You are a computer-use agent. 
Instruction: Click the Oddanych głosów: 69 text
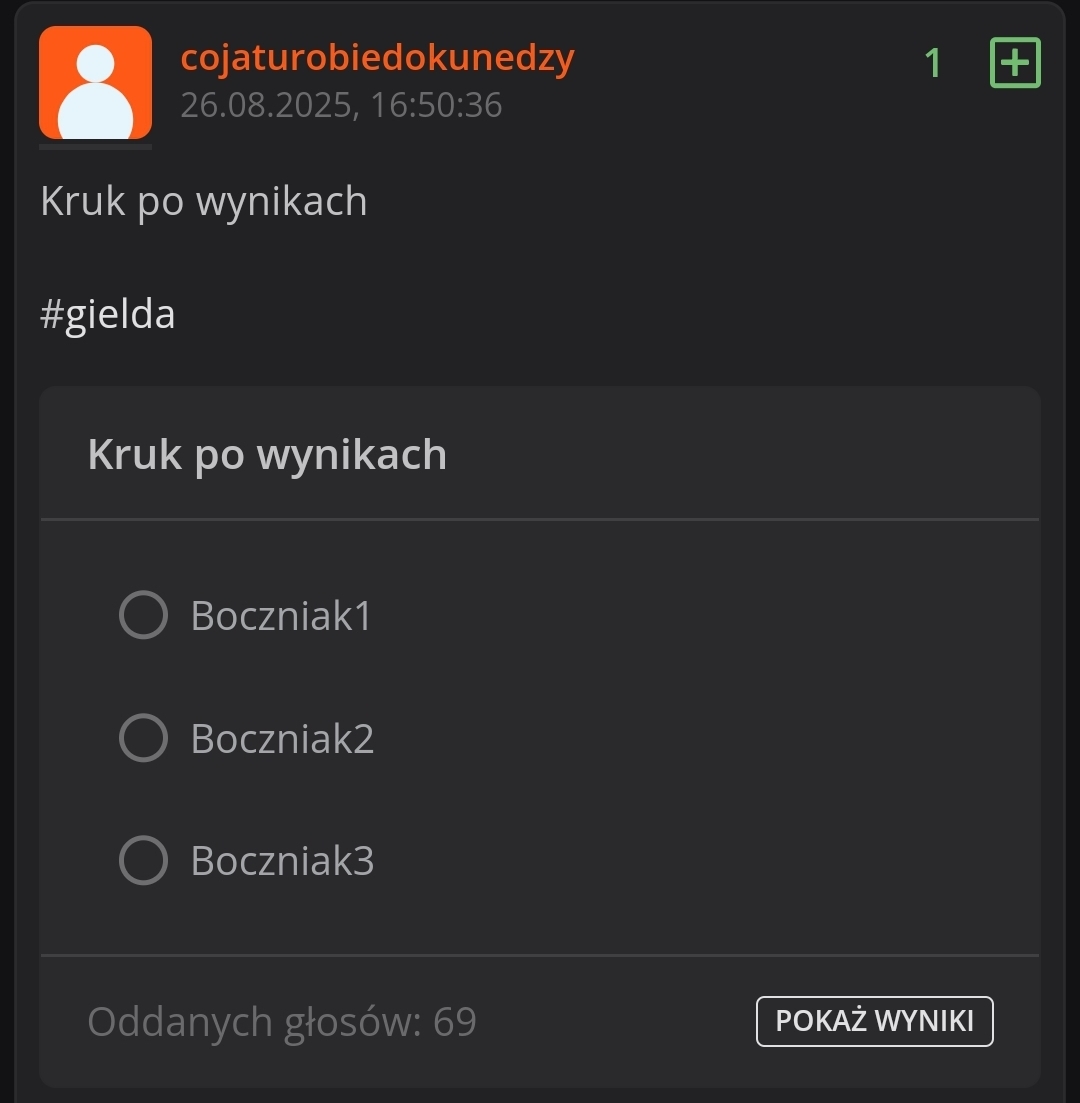pyautogui.click(x=282, y=1022)
